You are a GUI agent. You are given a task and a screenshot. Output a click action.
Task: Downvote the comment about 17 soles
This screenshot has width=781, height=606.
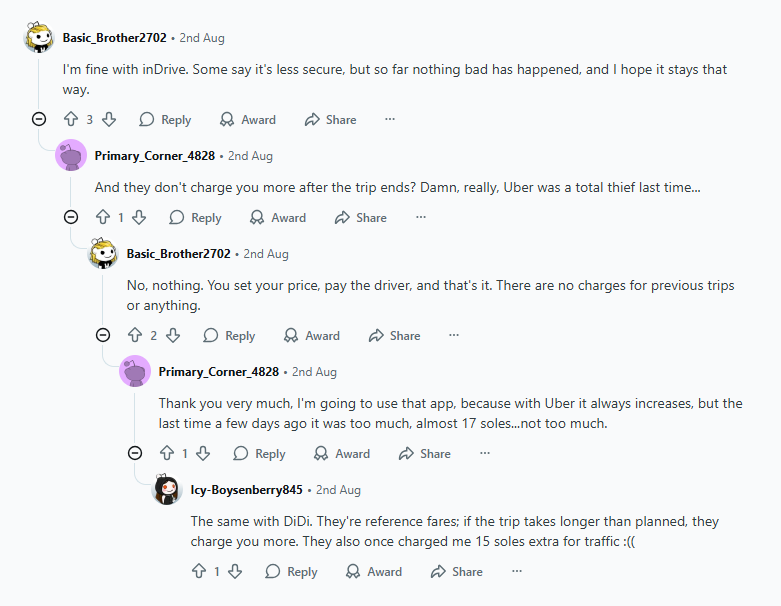[x=203, y=453]
